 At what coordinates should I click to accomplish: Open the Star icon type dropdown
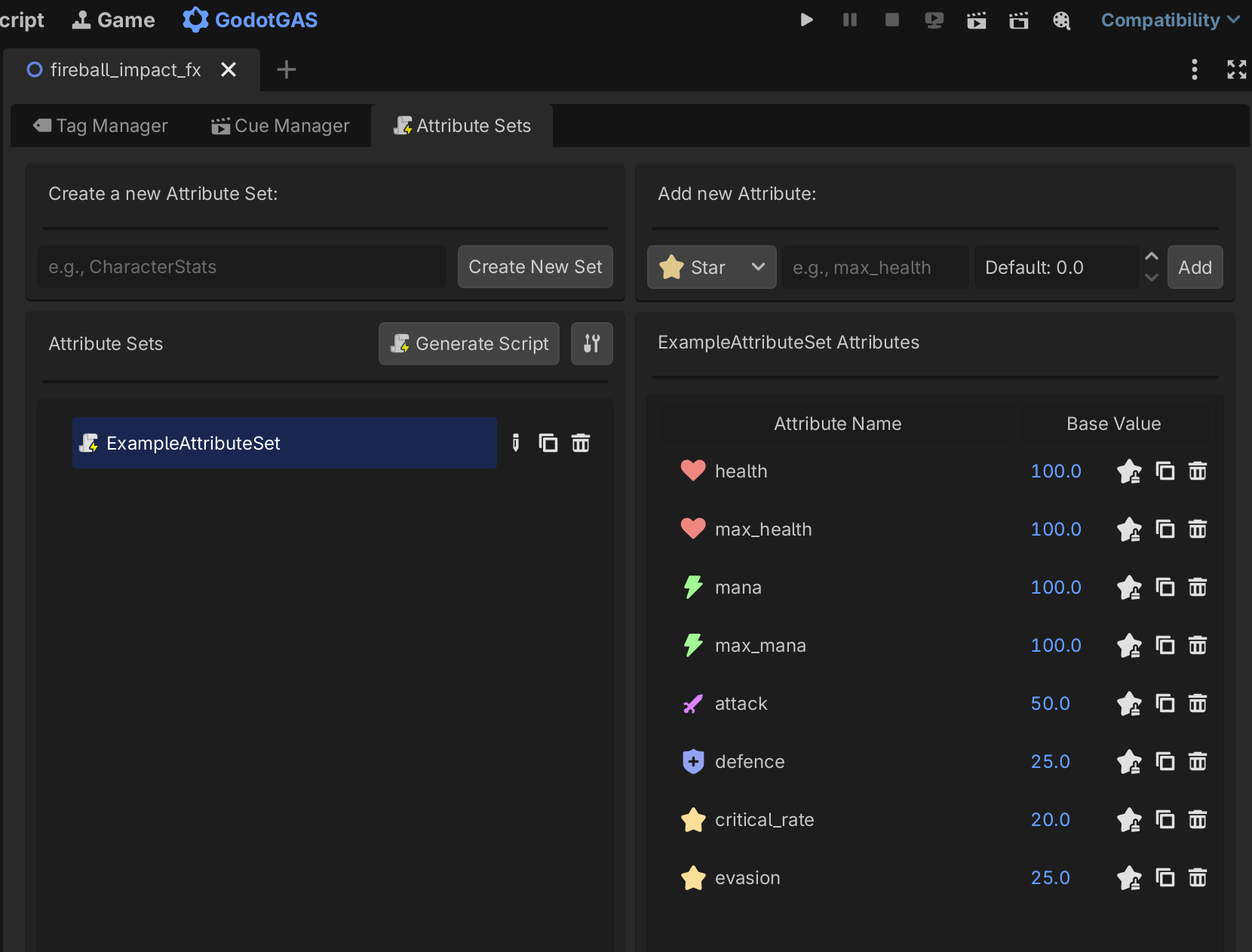(x=712, y=268)
